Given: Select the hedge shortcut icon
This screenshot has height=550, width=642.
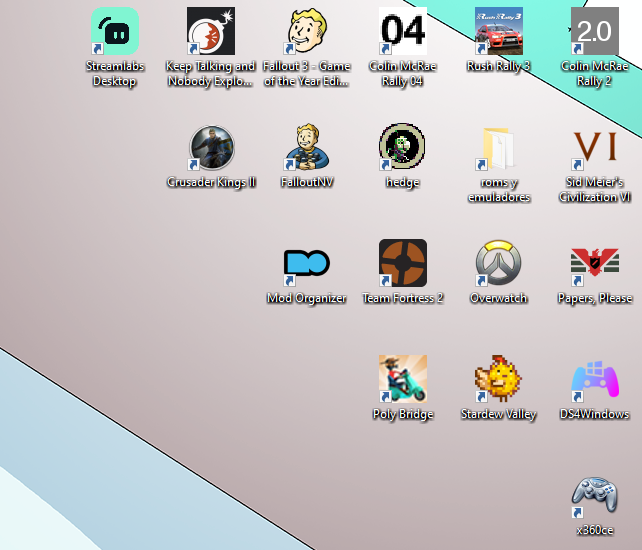Looking at the screenshot, I should (x=402, y=146).
